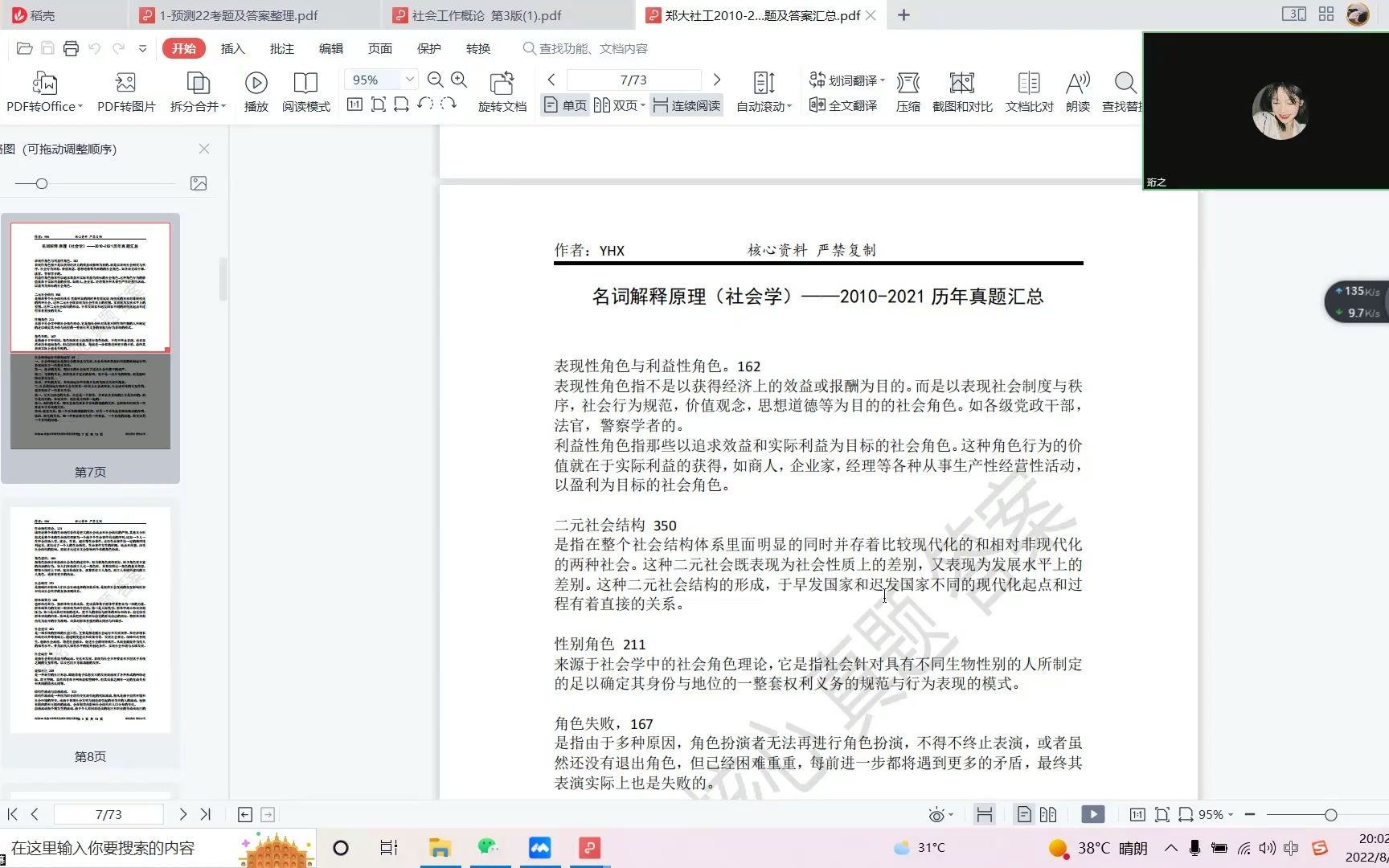The image size is (1389, 868).
Task: Fit page width in ribbon
Action: click(x=401, y=104)
